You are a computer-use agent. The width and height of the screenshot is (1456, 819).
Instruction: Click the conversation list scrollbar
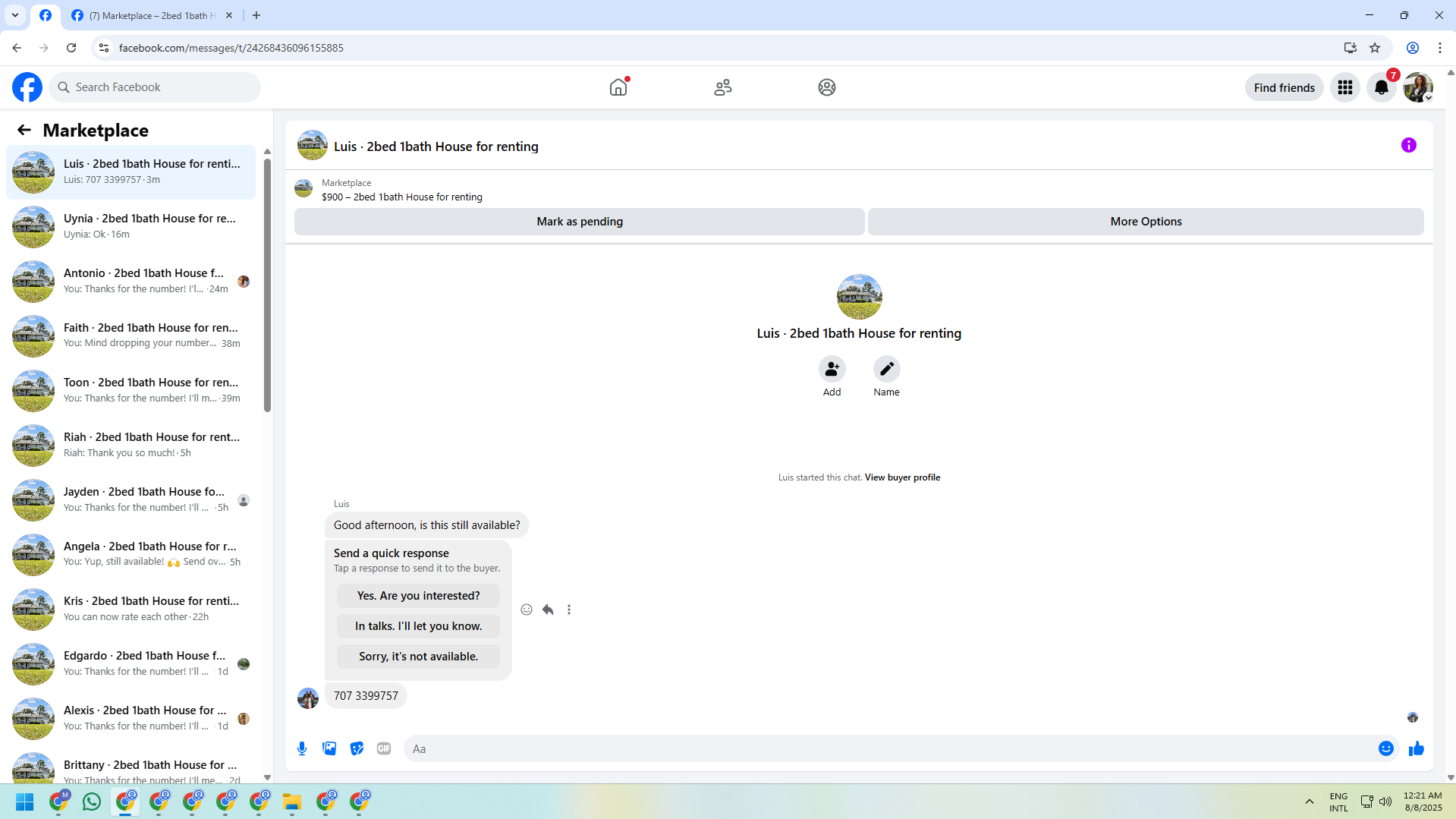pos(267,285)
